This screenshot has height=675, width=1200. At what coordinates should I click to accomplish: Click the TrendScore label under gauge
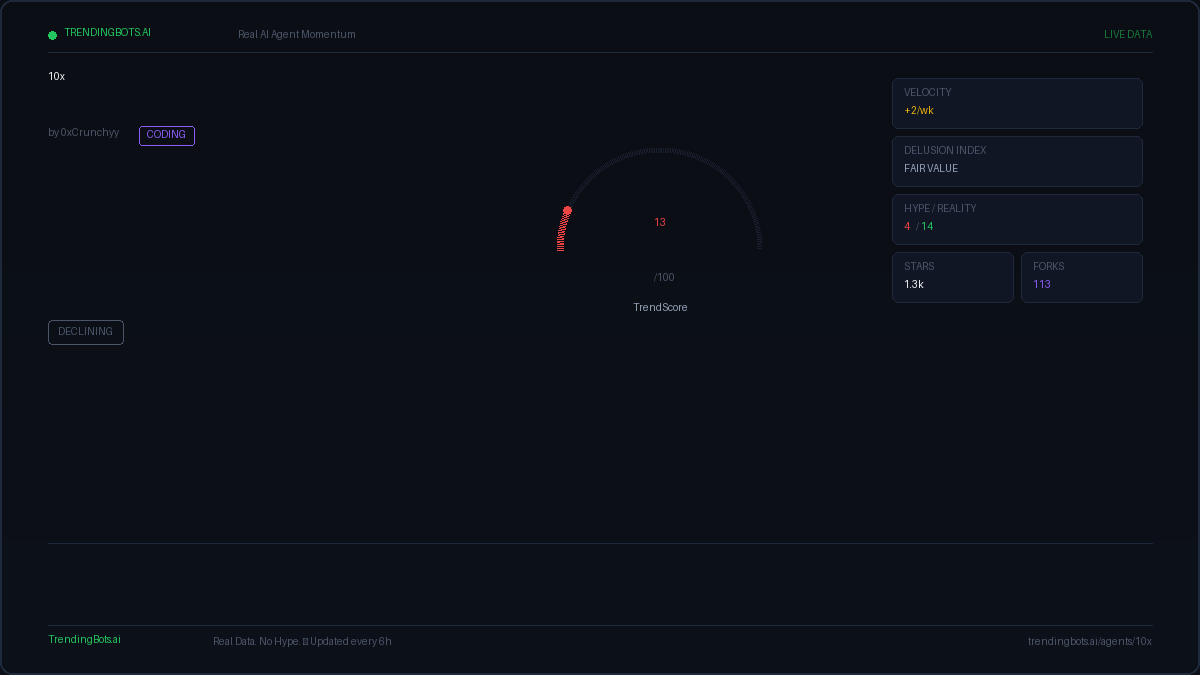click(660, 307)
